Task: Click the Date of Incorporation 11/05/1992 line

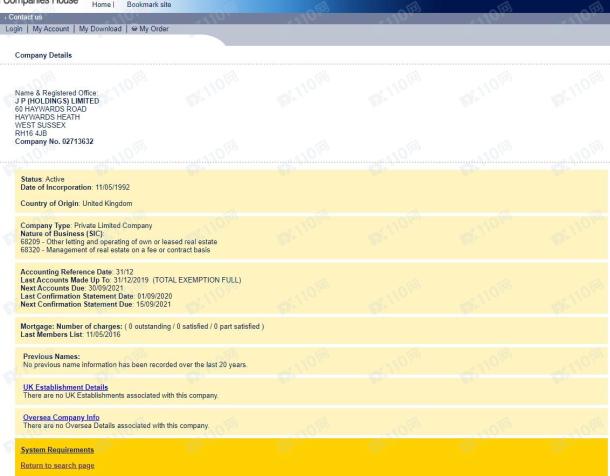Action: click(75, 187)
